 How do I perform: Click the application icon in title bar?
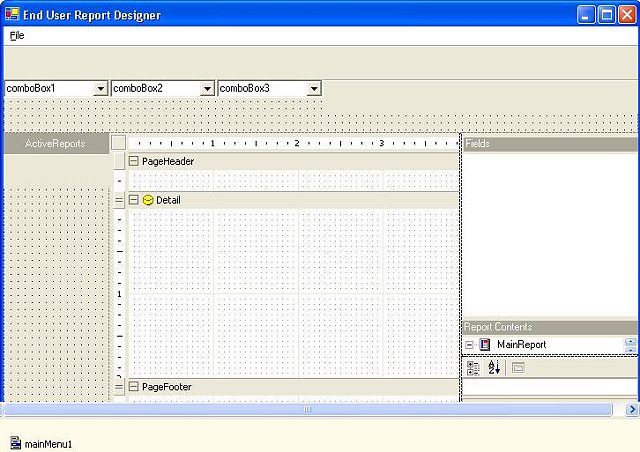tap(12, 14)
